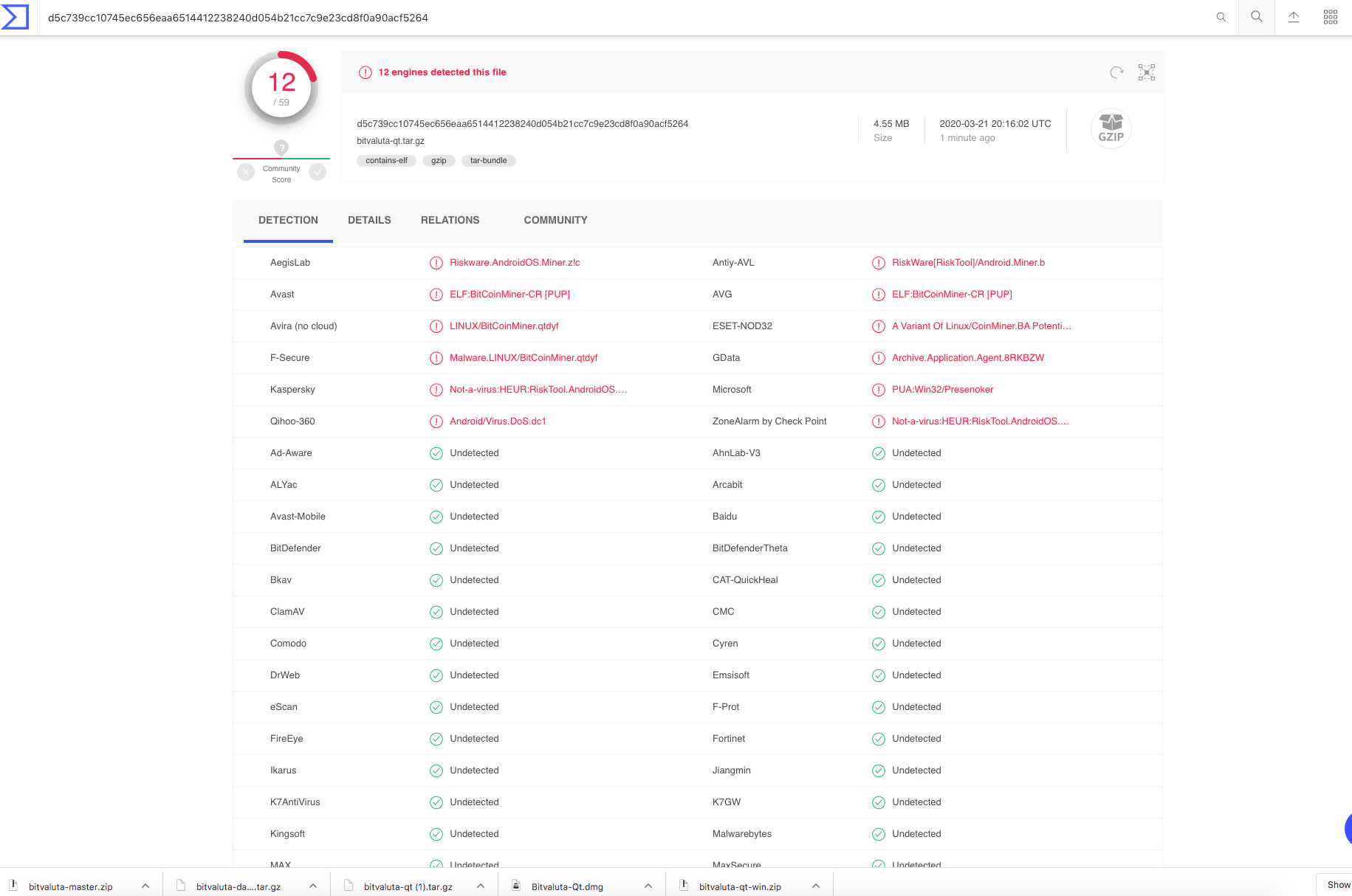Expand options for bitvaluta-da....tar.gz download
This screenshot has height=896, width=1352.
313,886
